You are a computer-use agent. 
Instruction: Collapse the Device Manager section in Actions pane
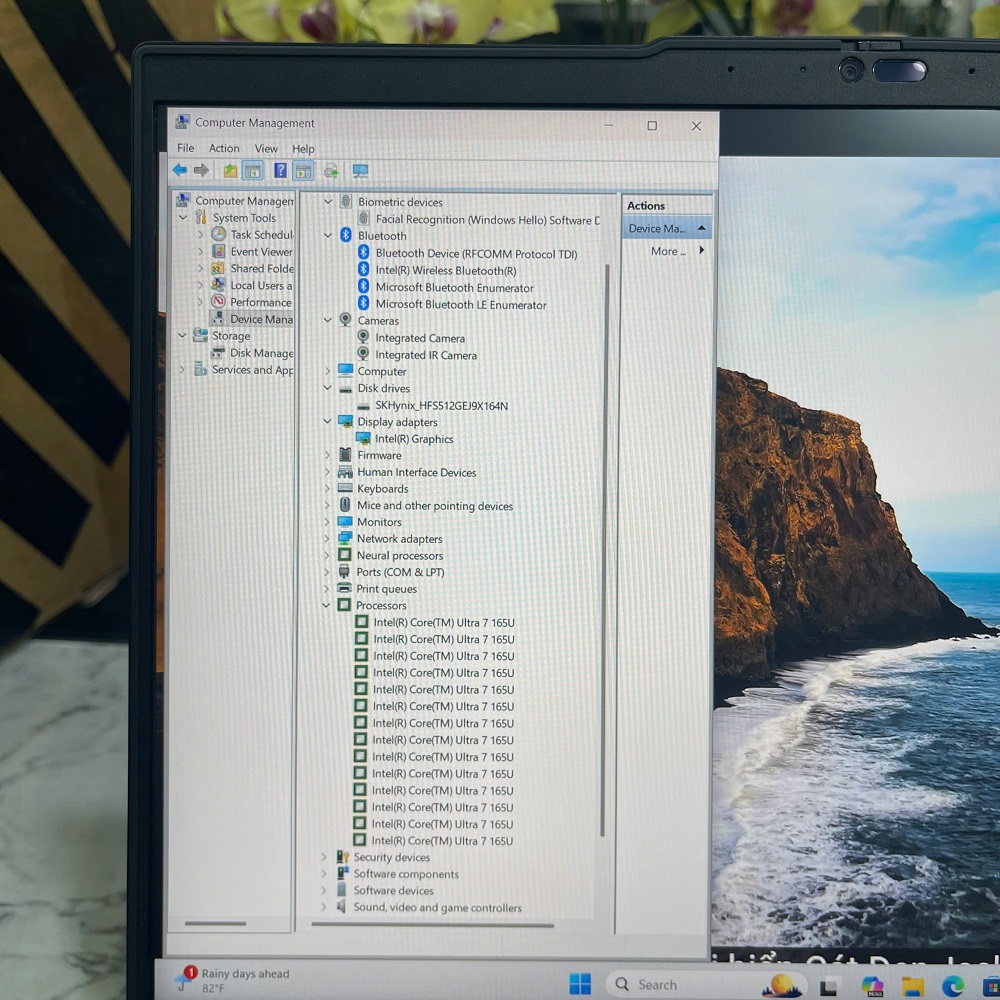701,228
